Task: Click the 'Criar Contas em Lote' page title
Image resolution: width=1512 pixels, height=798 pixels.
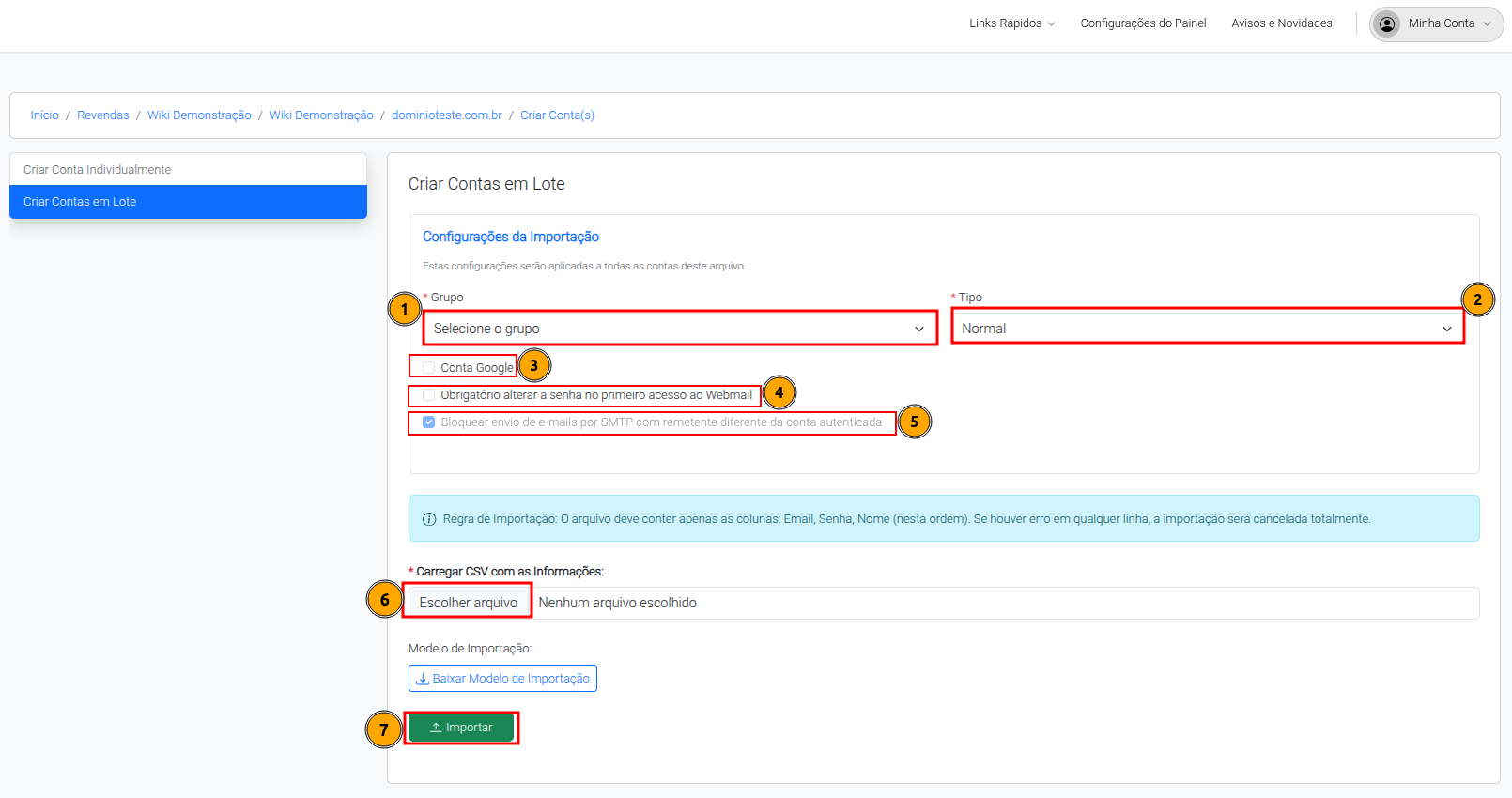Action: click(x=486, y=184)
